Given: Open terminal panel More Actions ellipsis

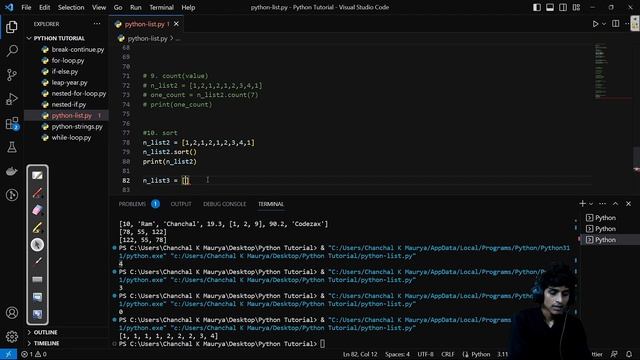Looking at the screenshot, I should pos(602,204).
